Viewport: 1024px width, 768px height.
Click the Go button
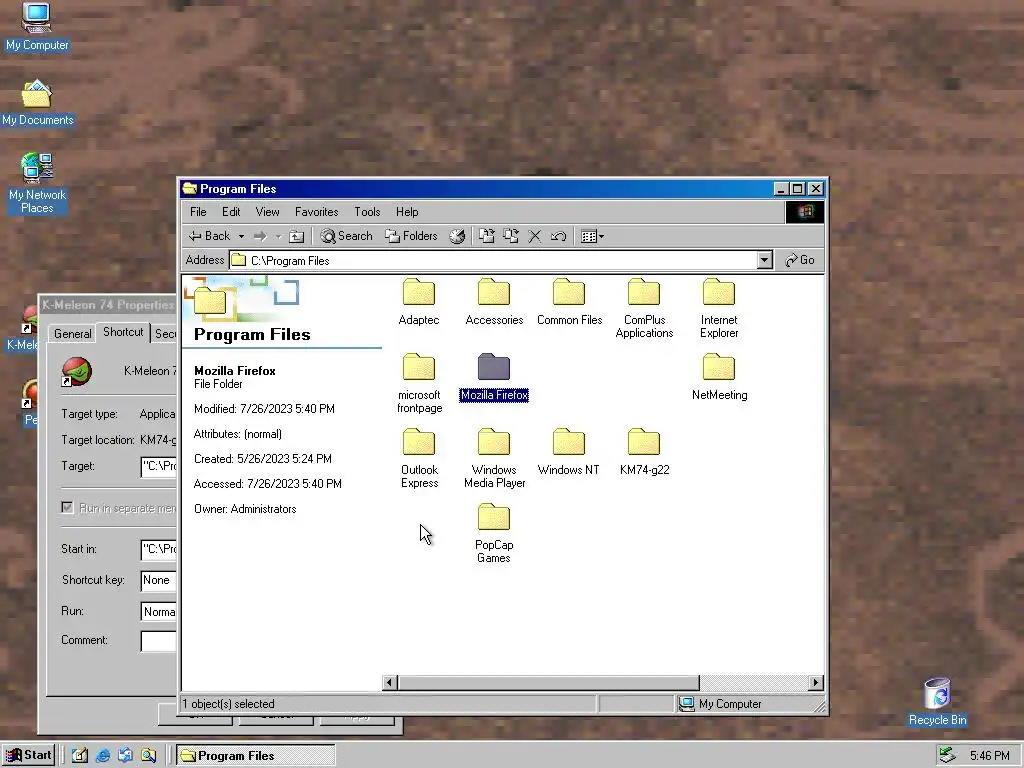coord(800,260)
